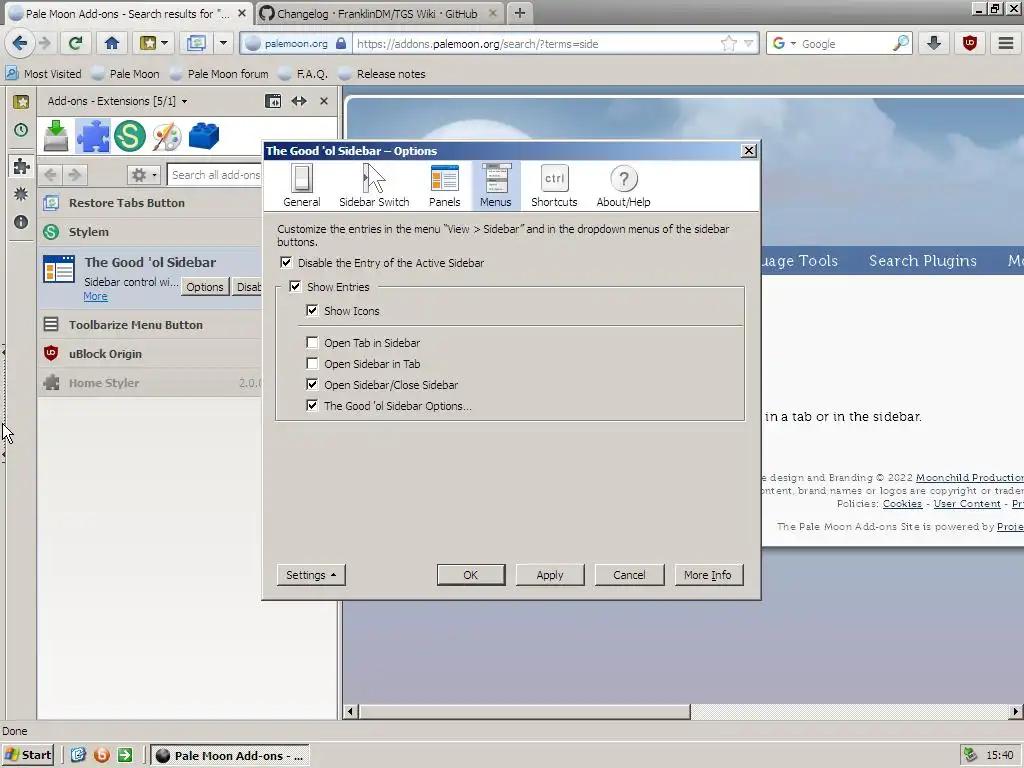Switch to the Changelog GitHub browser tab
The image size is (1024, 768).
[377, 13]
